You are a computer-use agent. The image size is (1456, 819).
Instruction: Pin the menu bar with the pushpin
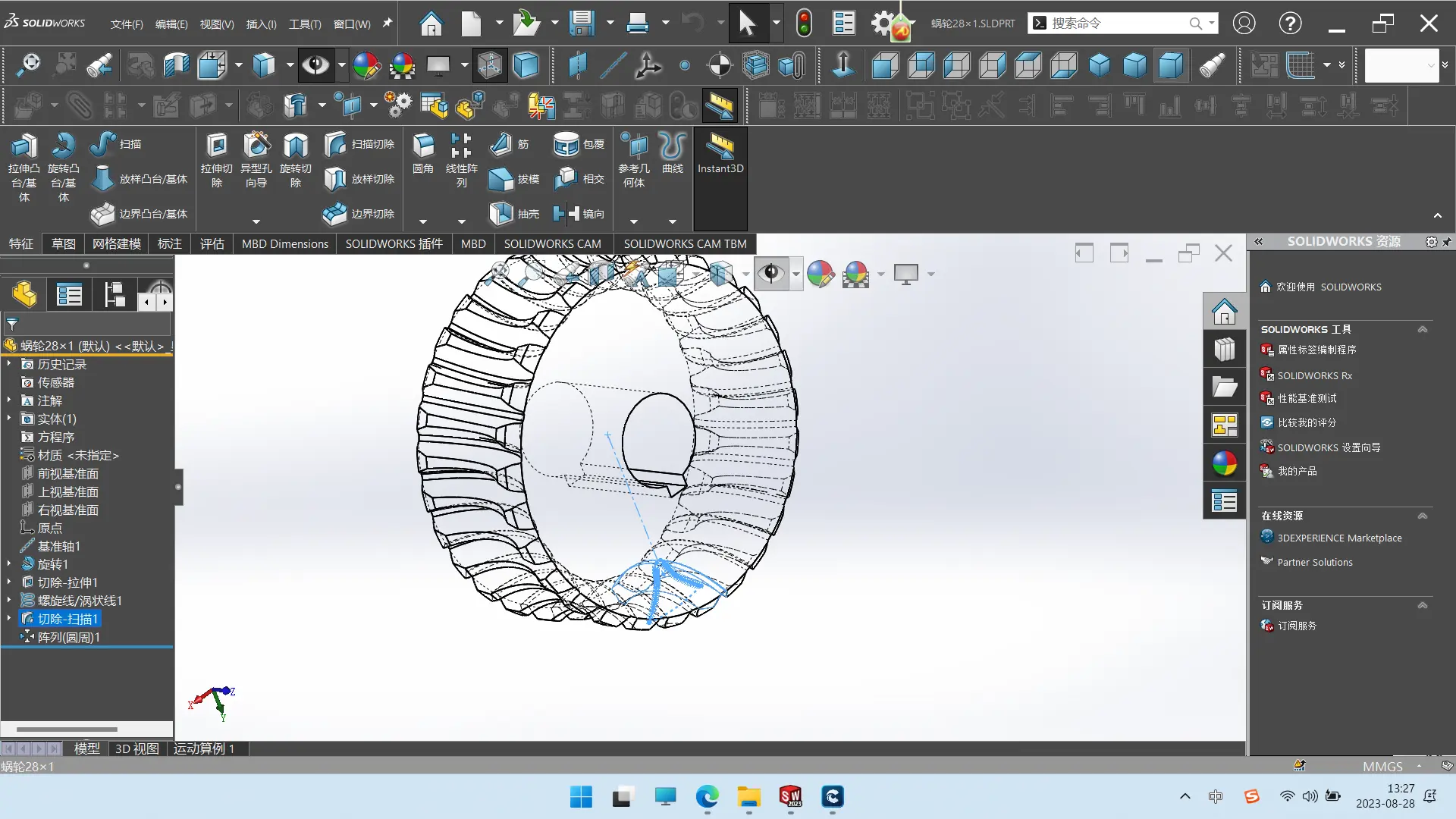(387, 23)
